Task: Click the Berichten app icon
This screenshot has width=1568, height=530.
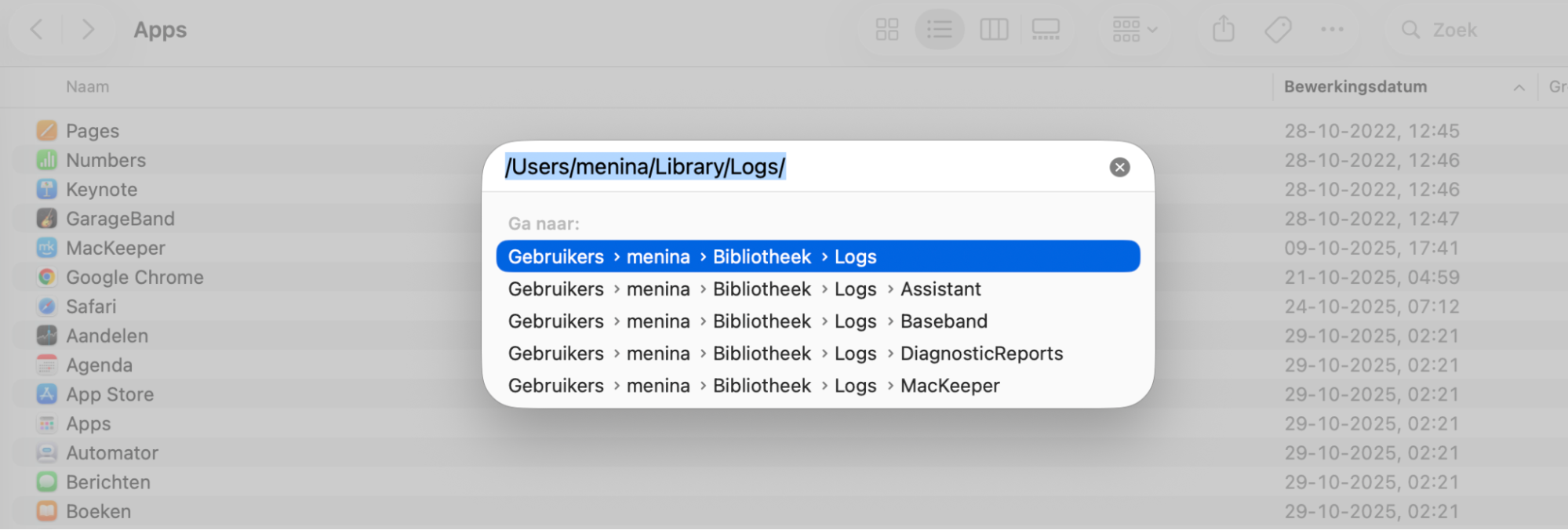Action: click(x=47, y=481)
